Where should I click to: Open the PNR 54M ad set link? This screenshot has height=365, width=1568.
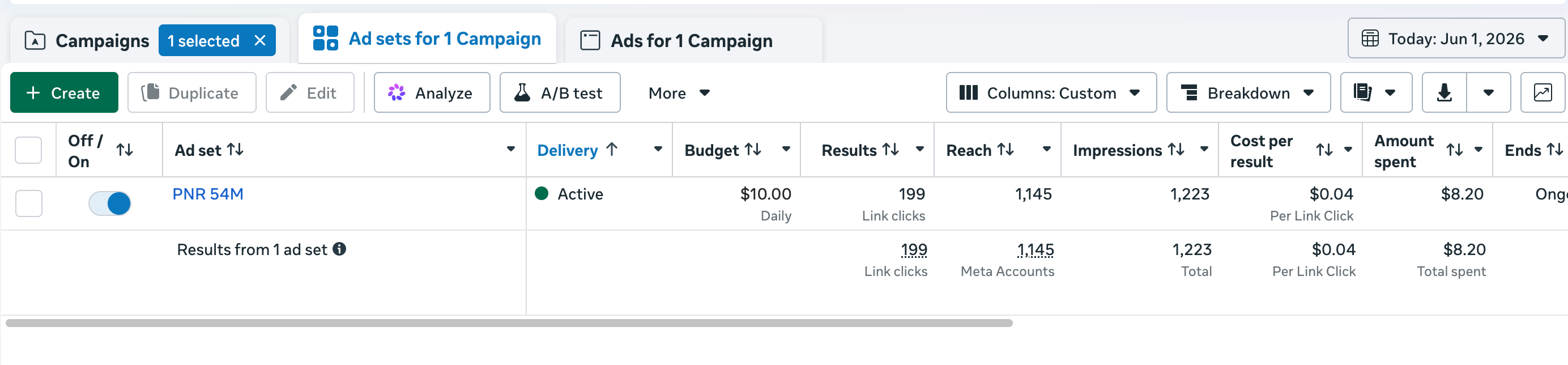pyautogui.click(x=207, y=194)
